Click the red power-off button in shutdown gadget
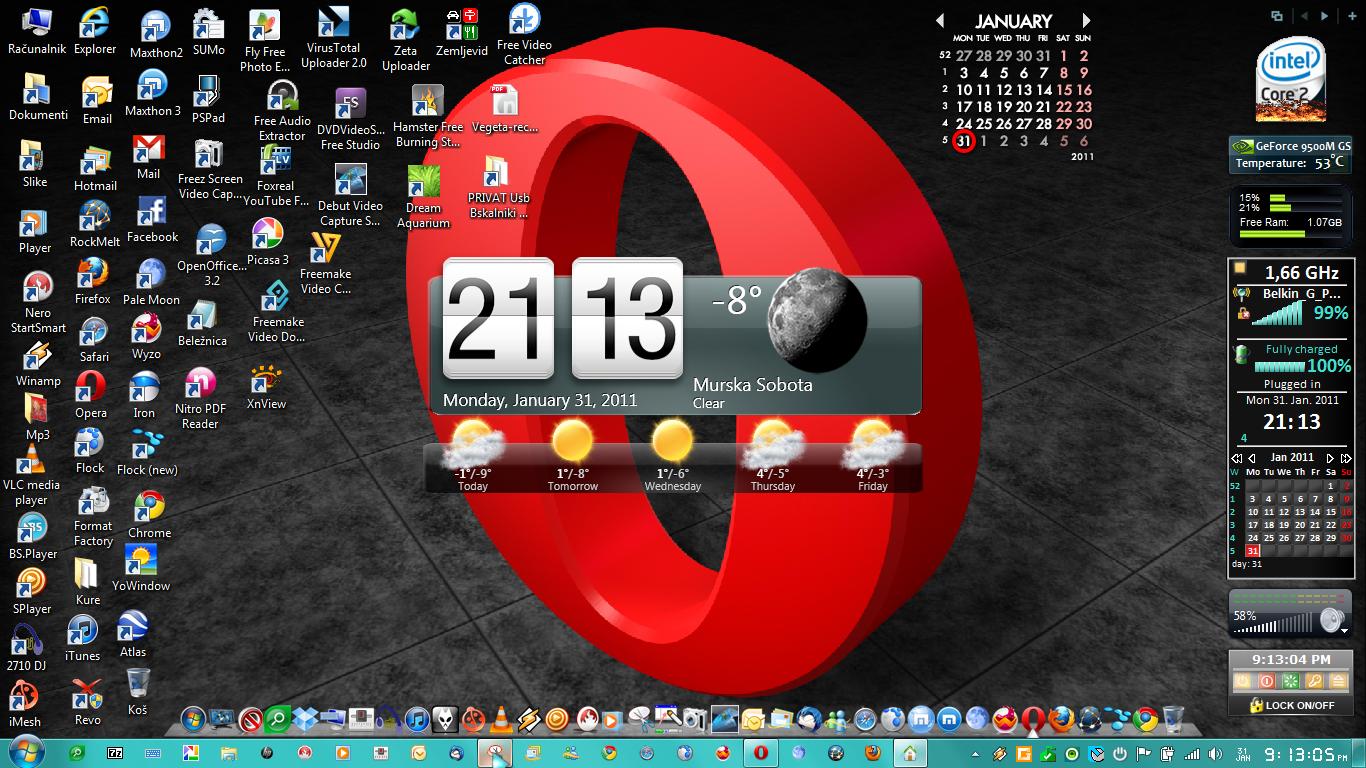This screenshot has width=1366, height=768. (x=1266, y=680)
